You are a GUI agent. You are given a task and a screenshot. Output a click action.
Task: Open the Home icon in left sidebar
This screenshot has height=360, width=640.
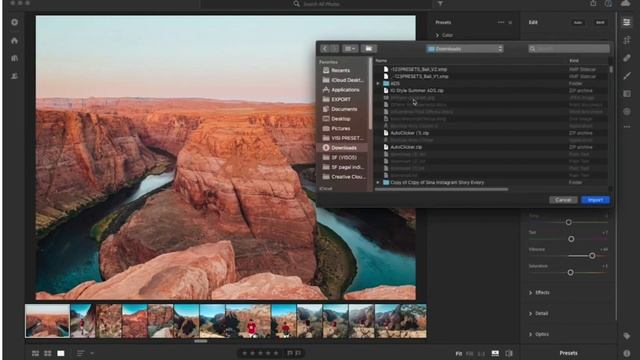click(15, 40)
